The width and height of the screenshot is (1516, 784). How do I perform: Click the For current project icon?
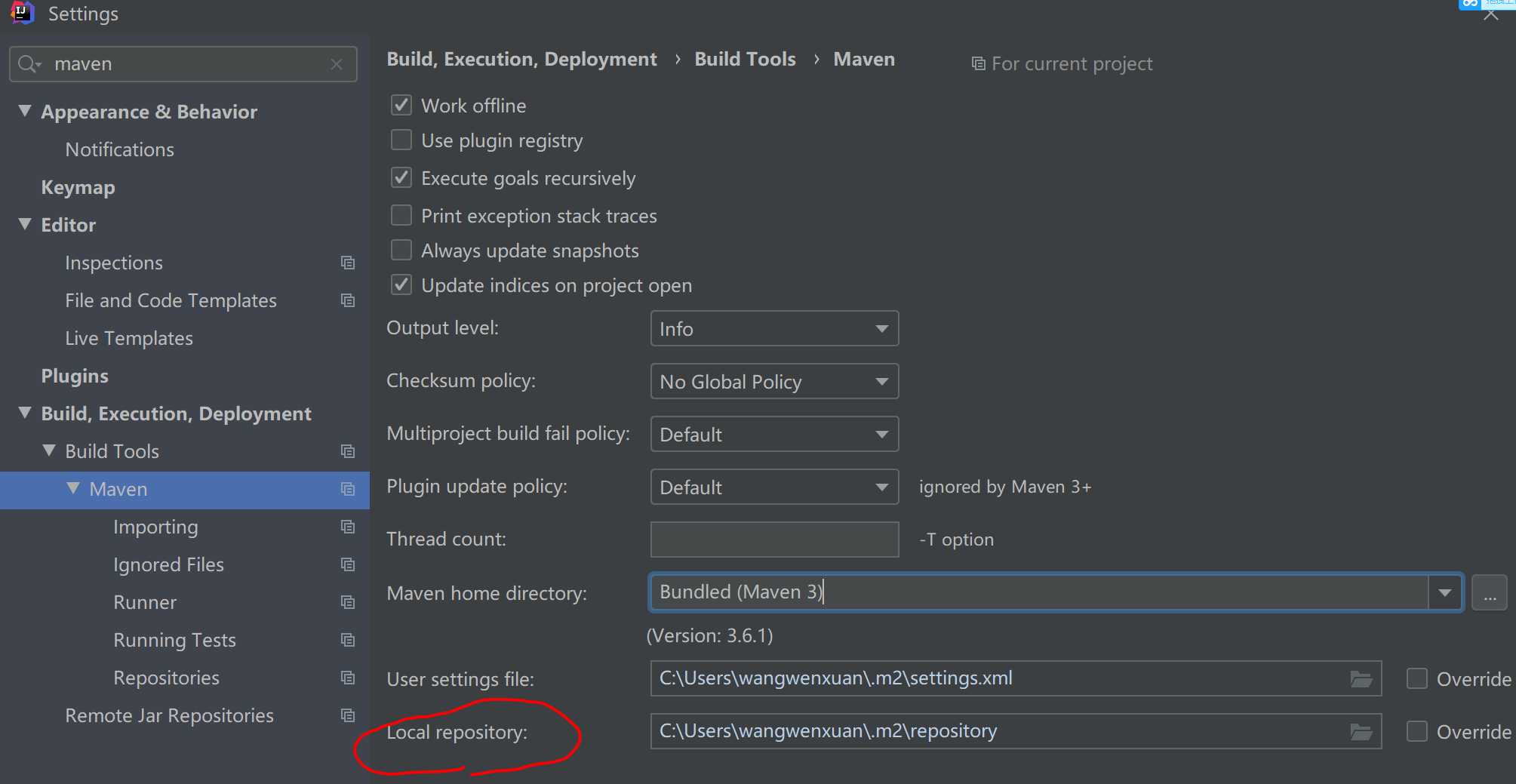[978, 63]
